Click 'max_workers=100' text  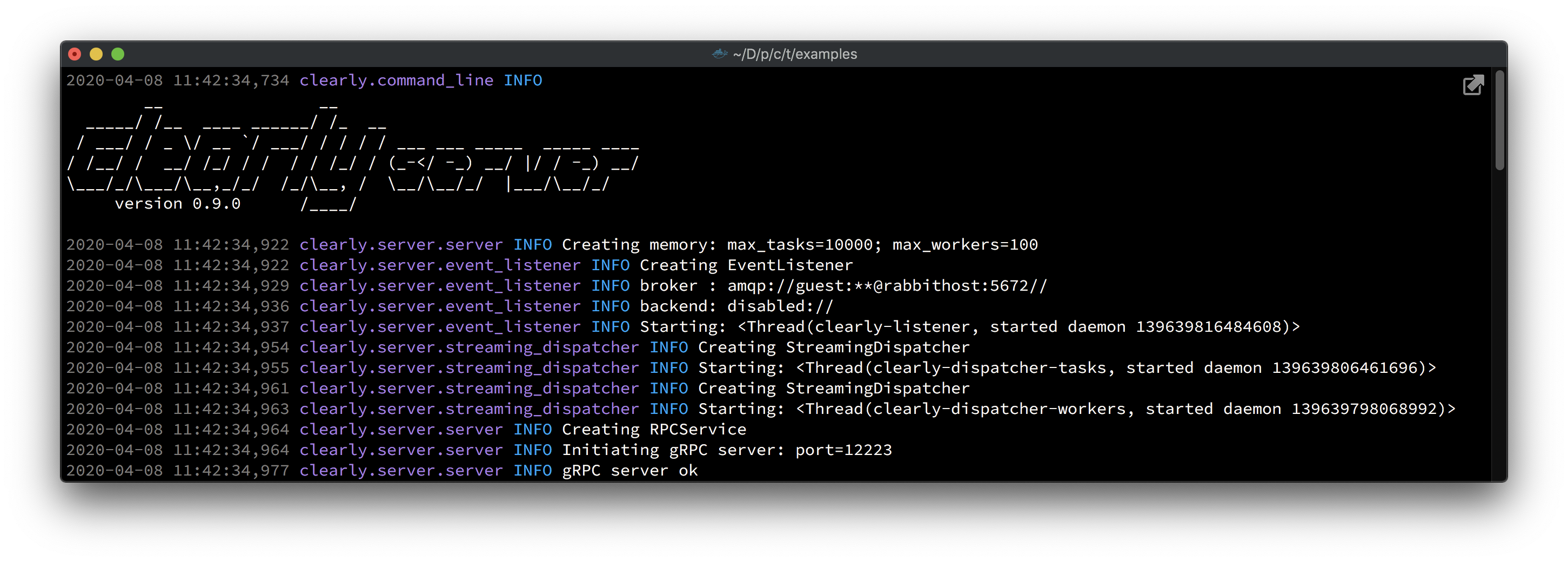[966, 245]
